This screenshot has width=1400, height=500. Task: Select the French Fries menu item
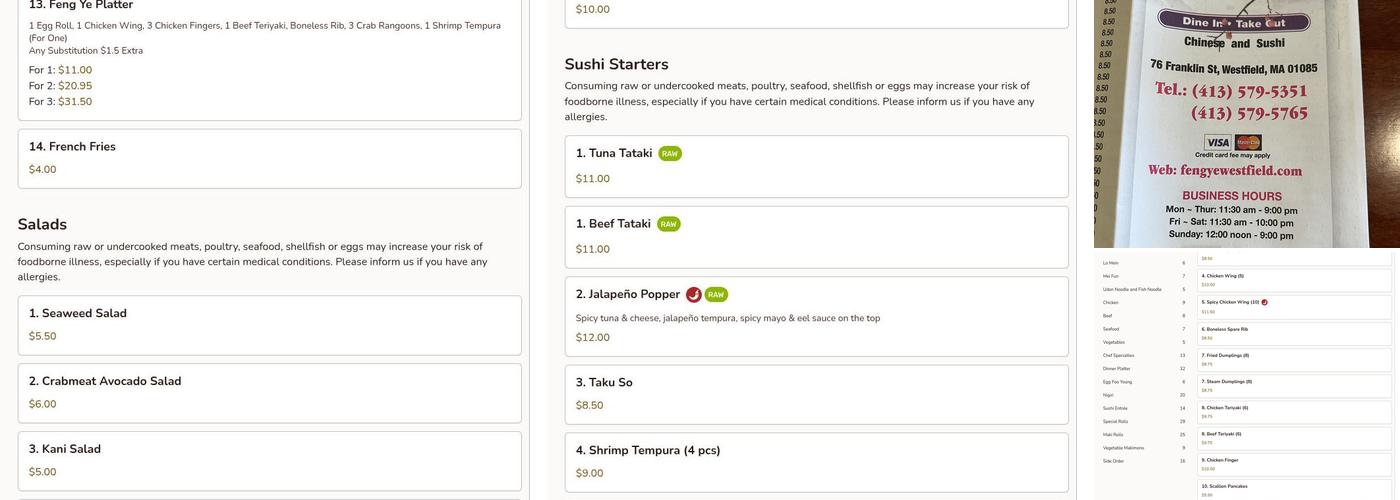click(x=269, y=158)
